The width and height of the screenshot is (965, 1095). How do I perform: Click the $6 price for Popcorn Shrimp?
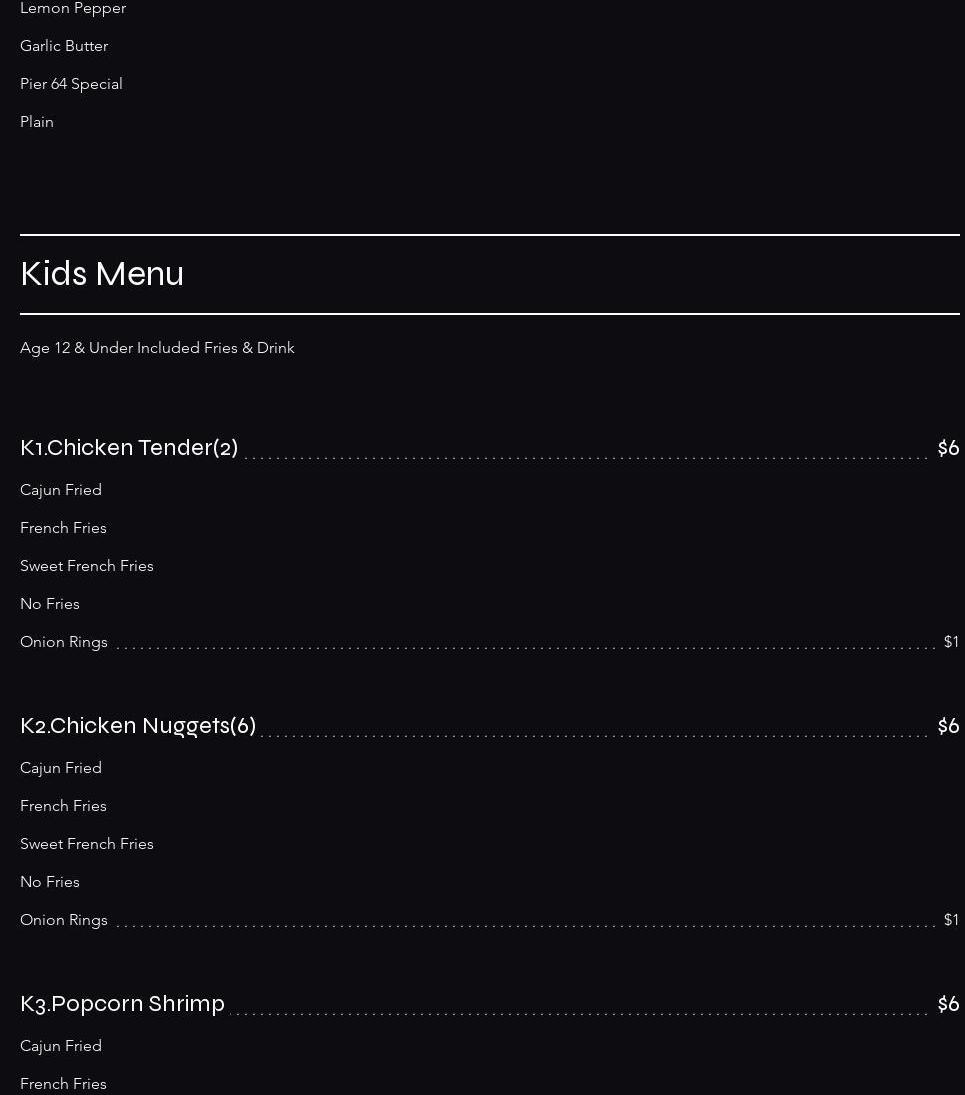[x=948, y=1004]
